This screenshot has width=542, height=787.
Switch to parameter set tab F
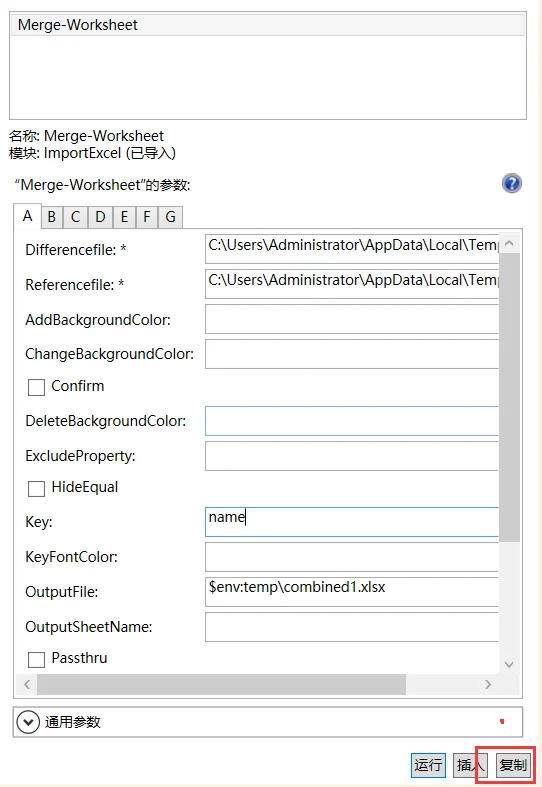(147, 217)
